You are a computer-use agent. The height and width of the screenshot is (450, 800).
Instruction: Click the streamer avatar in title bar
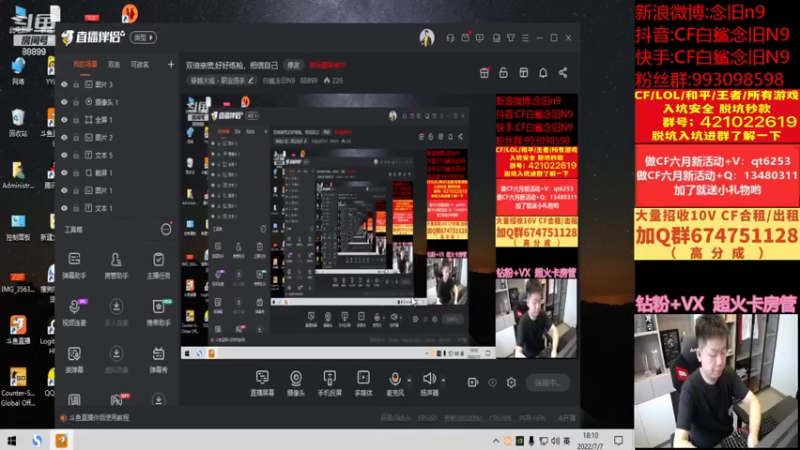pyautogui.click(x=427, y=37)
